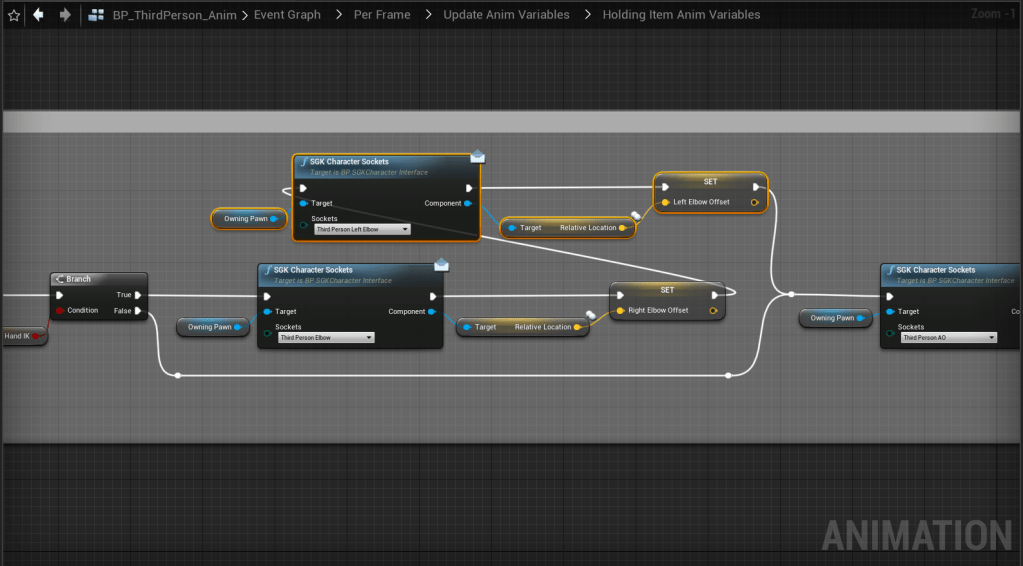Image resolution: width=1023 pixels, height=566 pixels.
Task: Click the Branch node's False execution pin
Action: point(138,311)
